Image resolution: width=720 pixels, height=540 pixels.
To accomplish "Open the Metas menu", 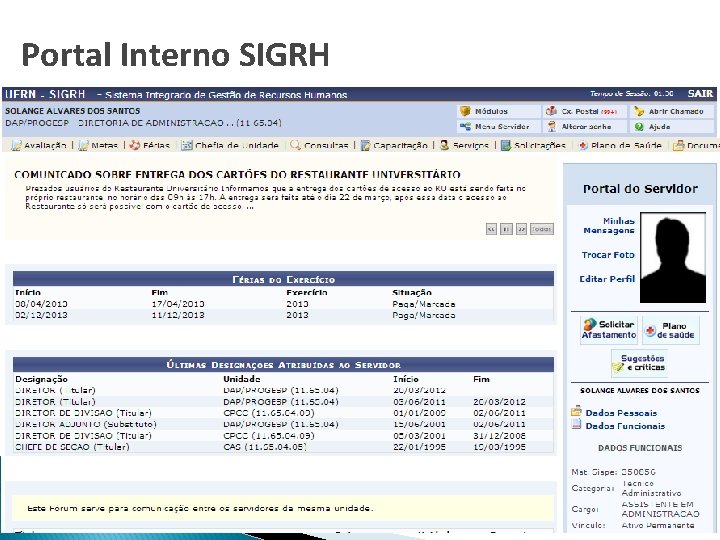I will tap(104, 146).
